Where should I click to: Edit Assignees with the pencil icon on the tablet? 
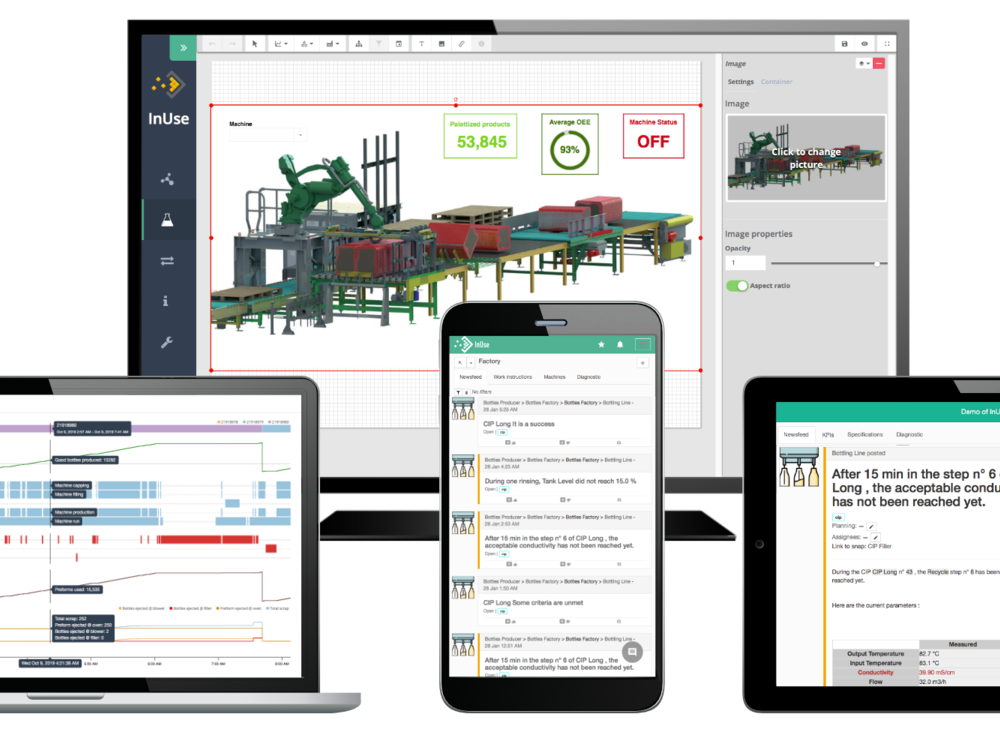coord(876,538)
